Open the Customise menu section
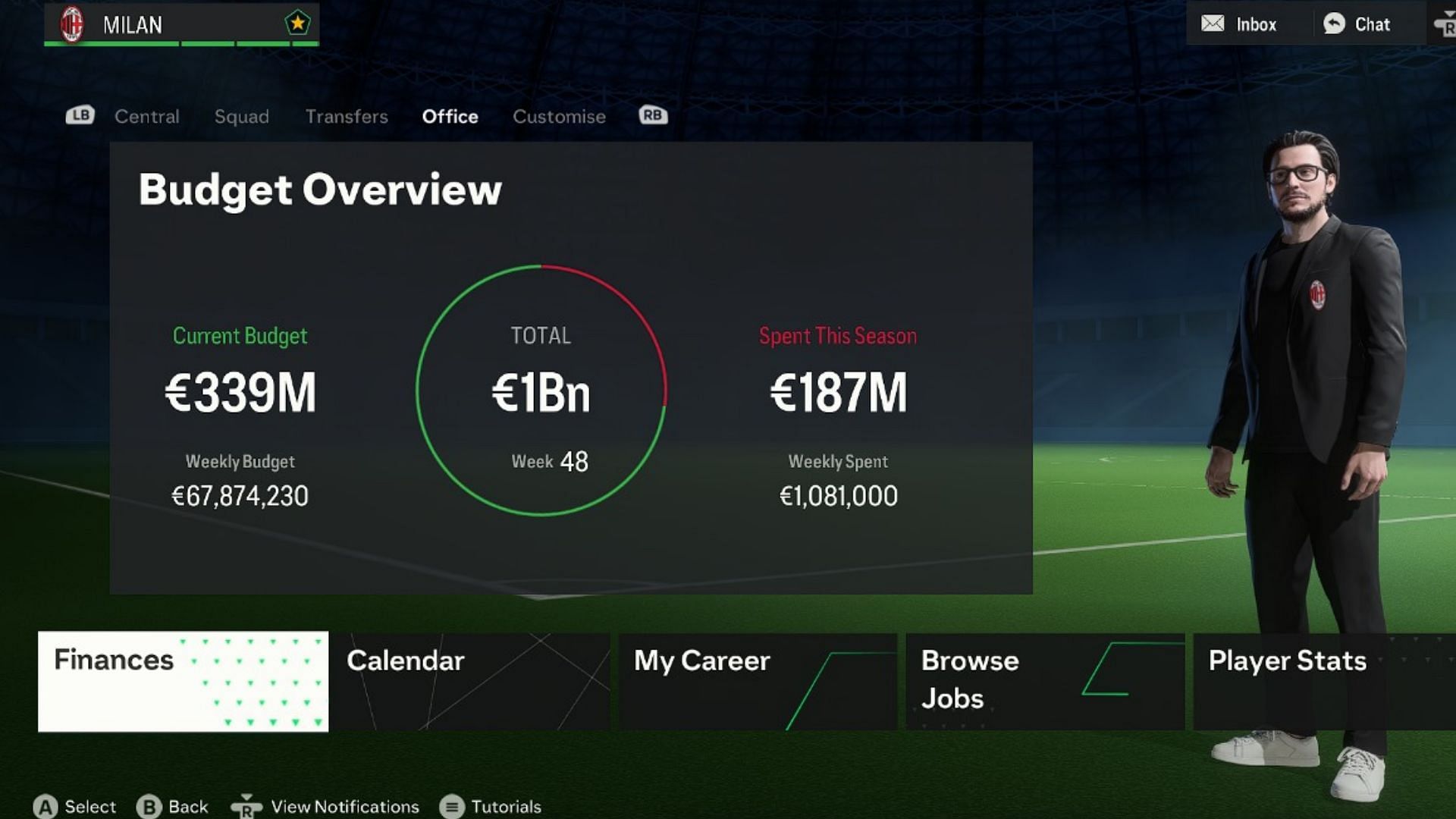 point(558,116)
